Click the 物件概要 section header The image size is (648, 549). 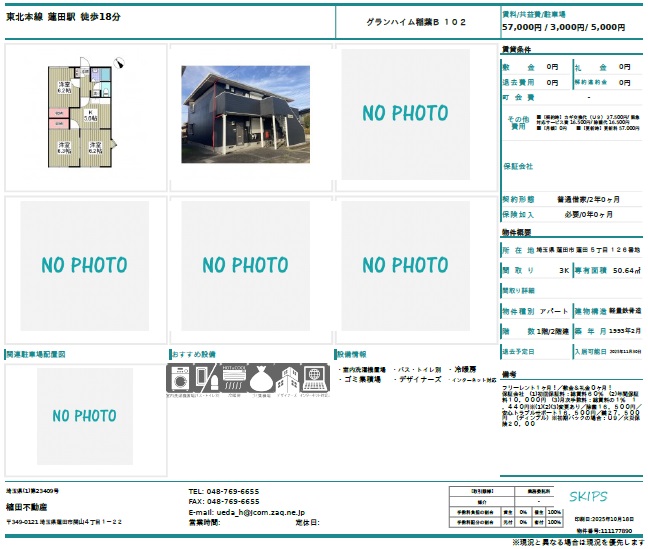coord(516,233)
